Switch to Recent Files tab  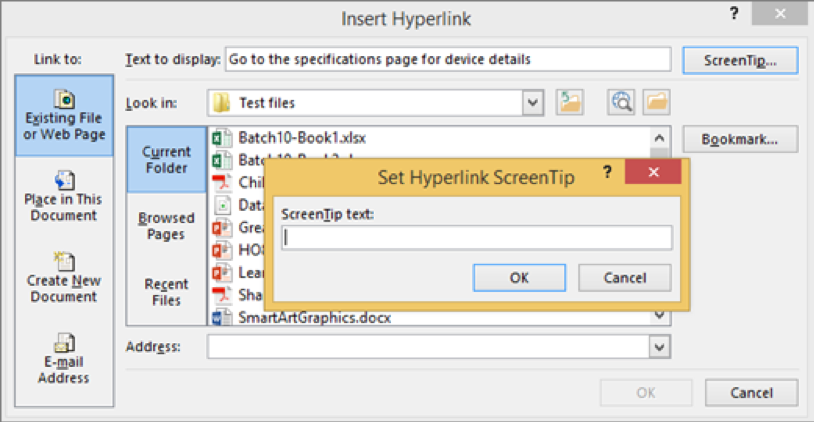click(x=166, y=292)
